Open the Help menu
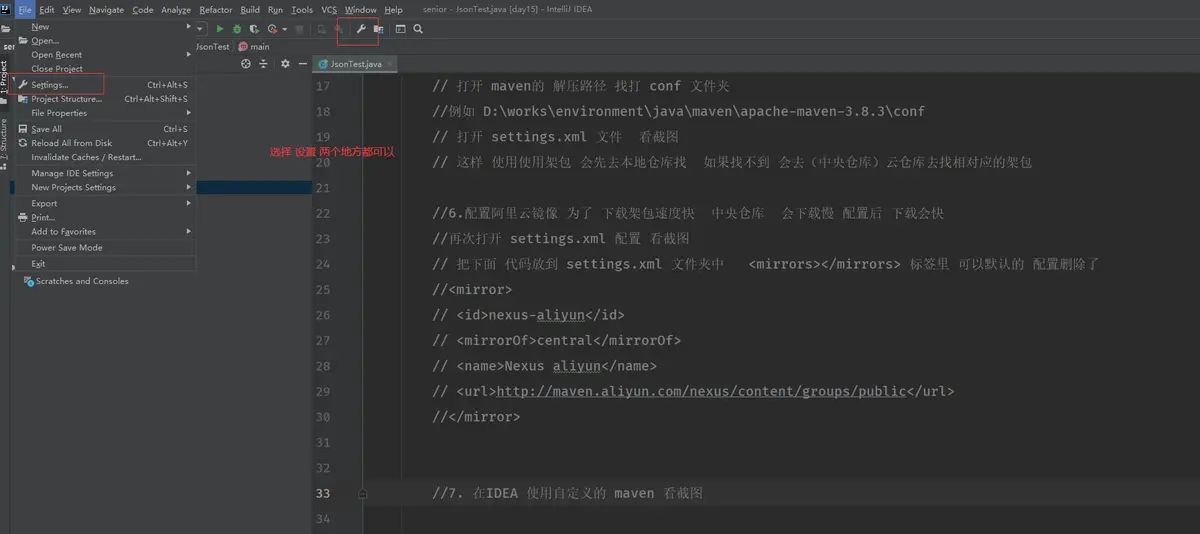Screen dimensions: 1200x534 pos(394,10)
